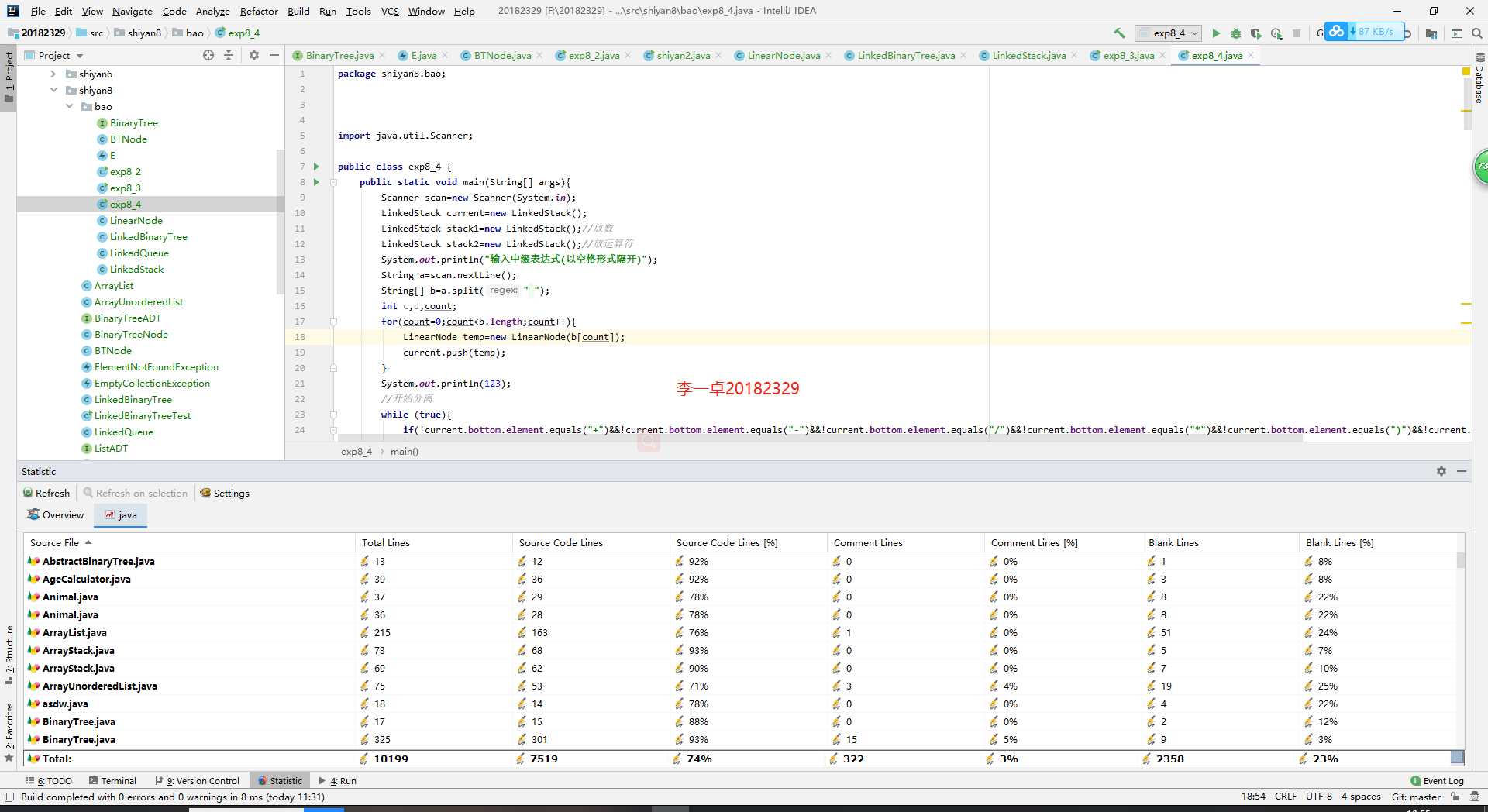This screenshot has height=812, width=1488.
Task: Expand the shiyan6 folder
Action: coord(53,74)
